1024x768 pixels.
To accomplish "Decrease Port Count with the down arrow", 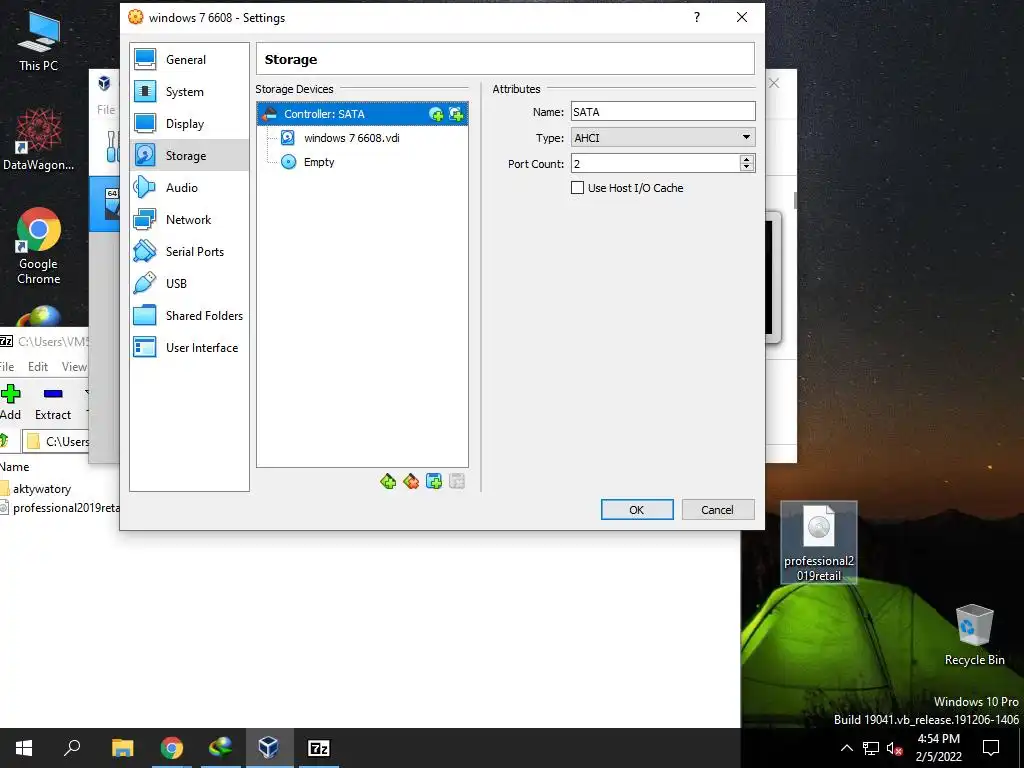I will point(747,168).
